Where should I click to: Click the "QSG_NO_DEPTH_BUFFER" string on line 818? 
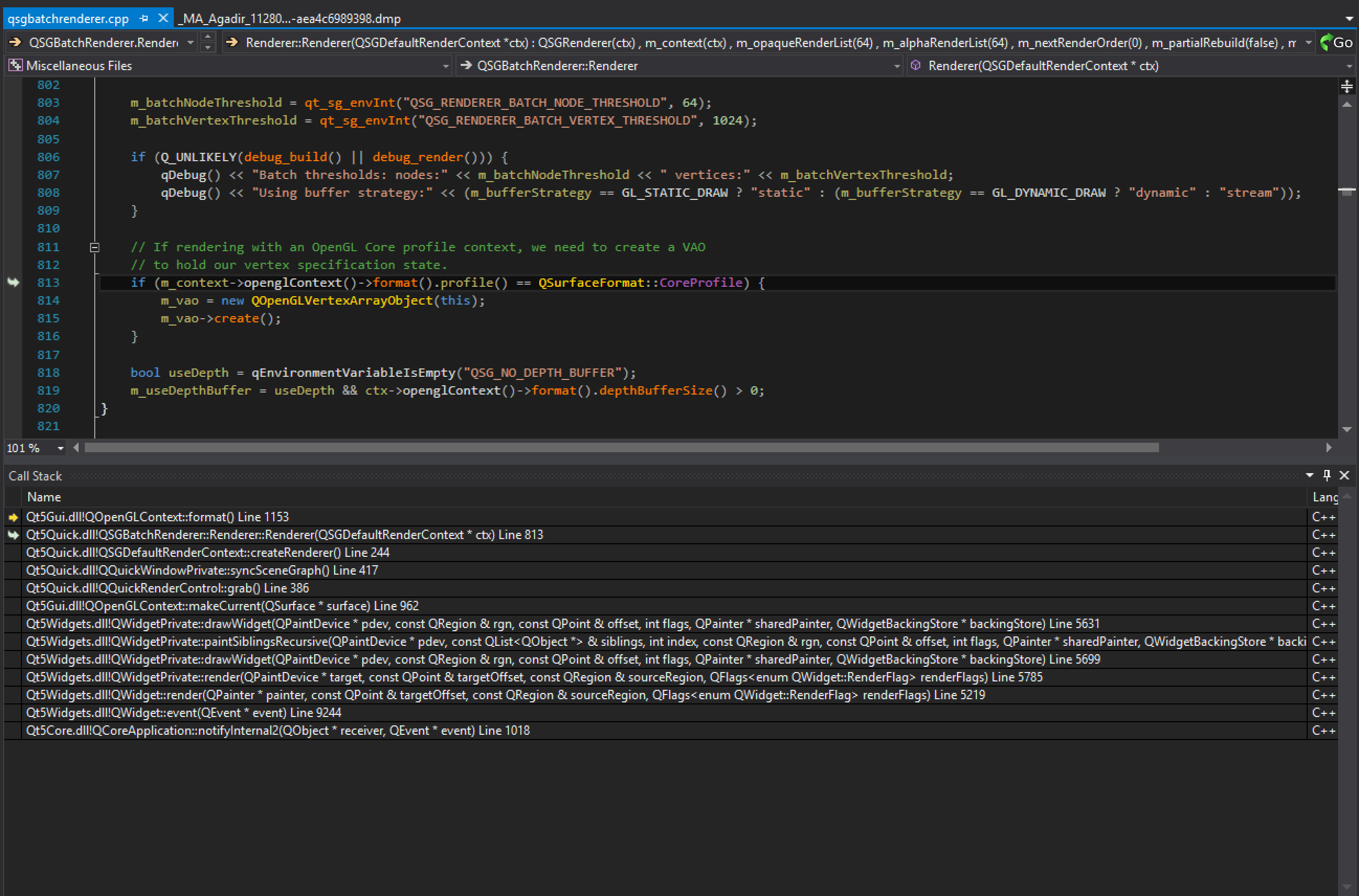tap(542, 373)
